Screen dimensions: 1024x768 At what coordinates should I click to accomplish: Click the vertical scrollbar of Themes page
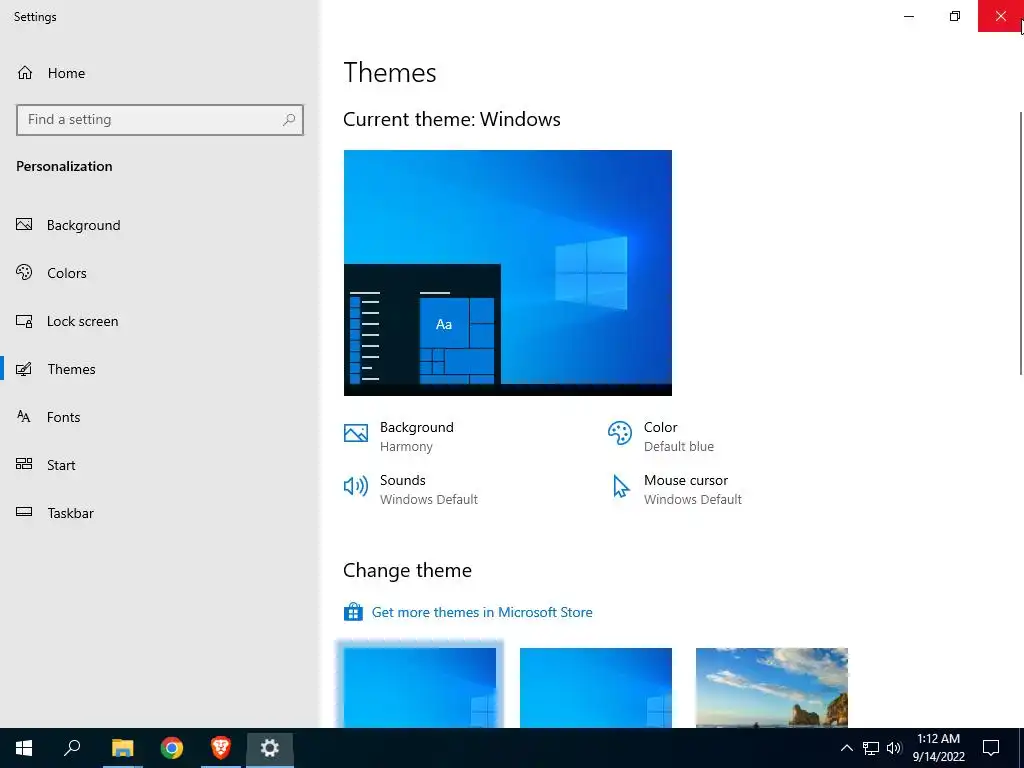(1021, 243)
